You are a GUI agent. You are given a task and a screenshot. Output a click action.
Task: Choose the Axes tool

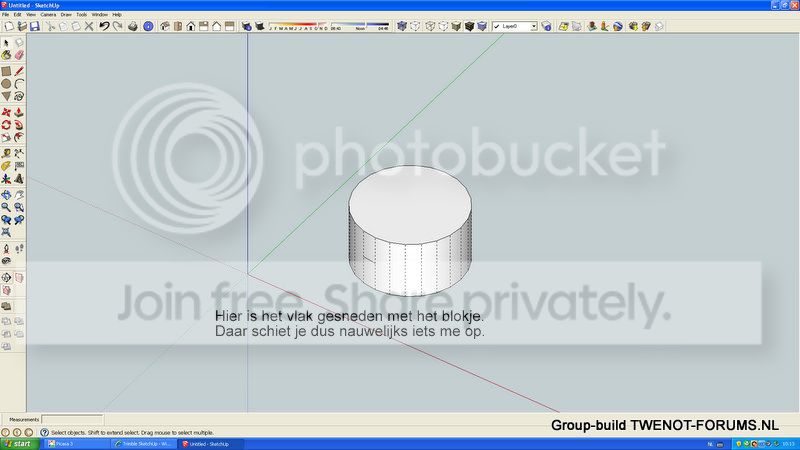(6, 179)
